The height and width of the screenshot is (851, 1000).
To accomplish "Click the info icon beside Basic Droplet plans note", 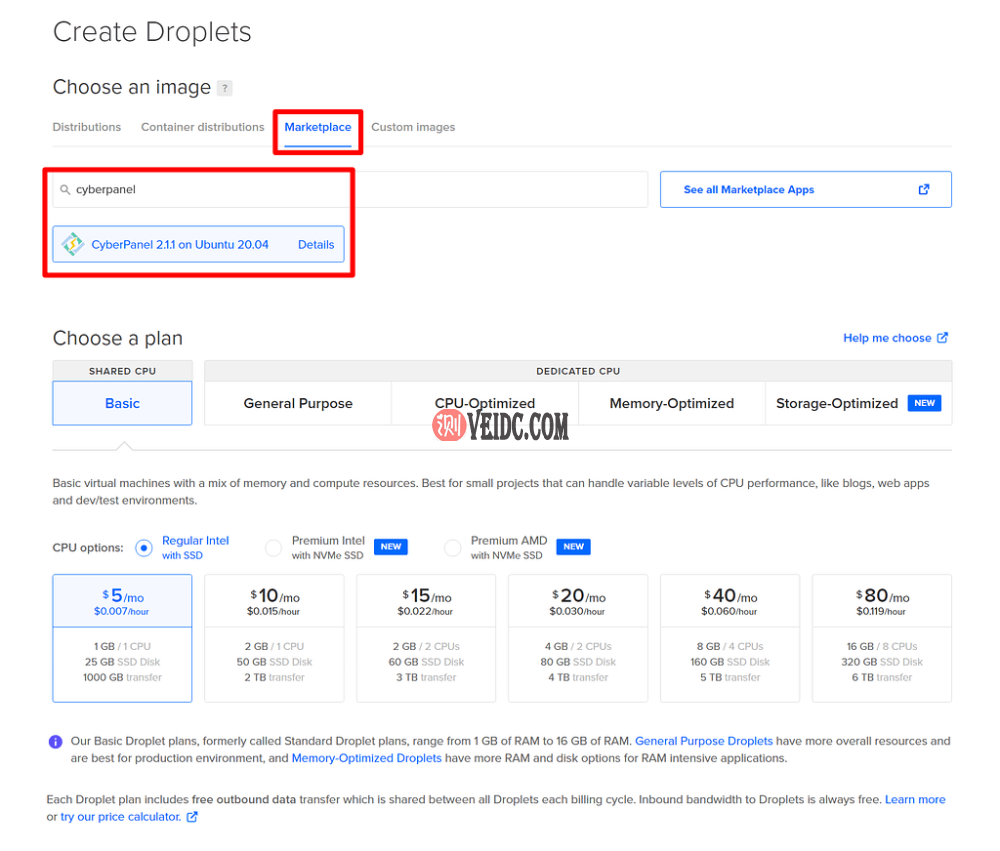I will (x=55, y=741).
